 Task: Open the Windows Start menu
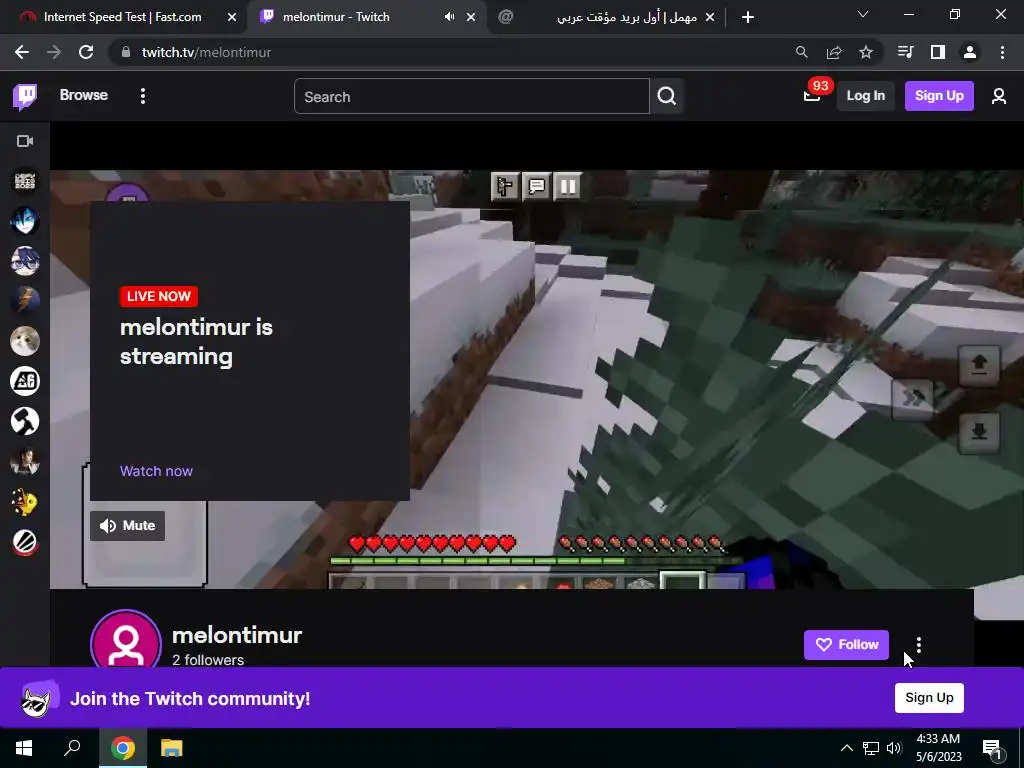click(24, 748)
